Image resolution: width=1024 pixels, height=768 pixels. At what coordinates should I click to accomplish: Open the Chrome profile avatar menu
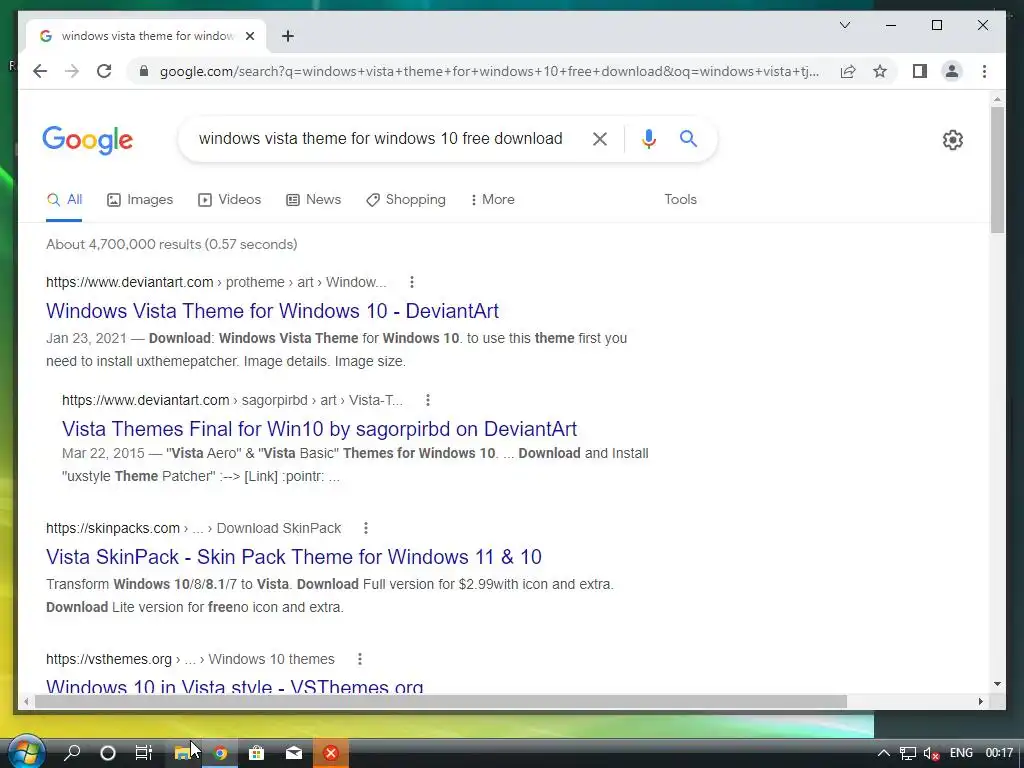pos(952,71)
